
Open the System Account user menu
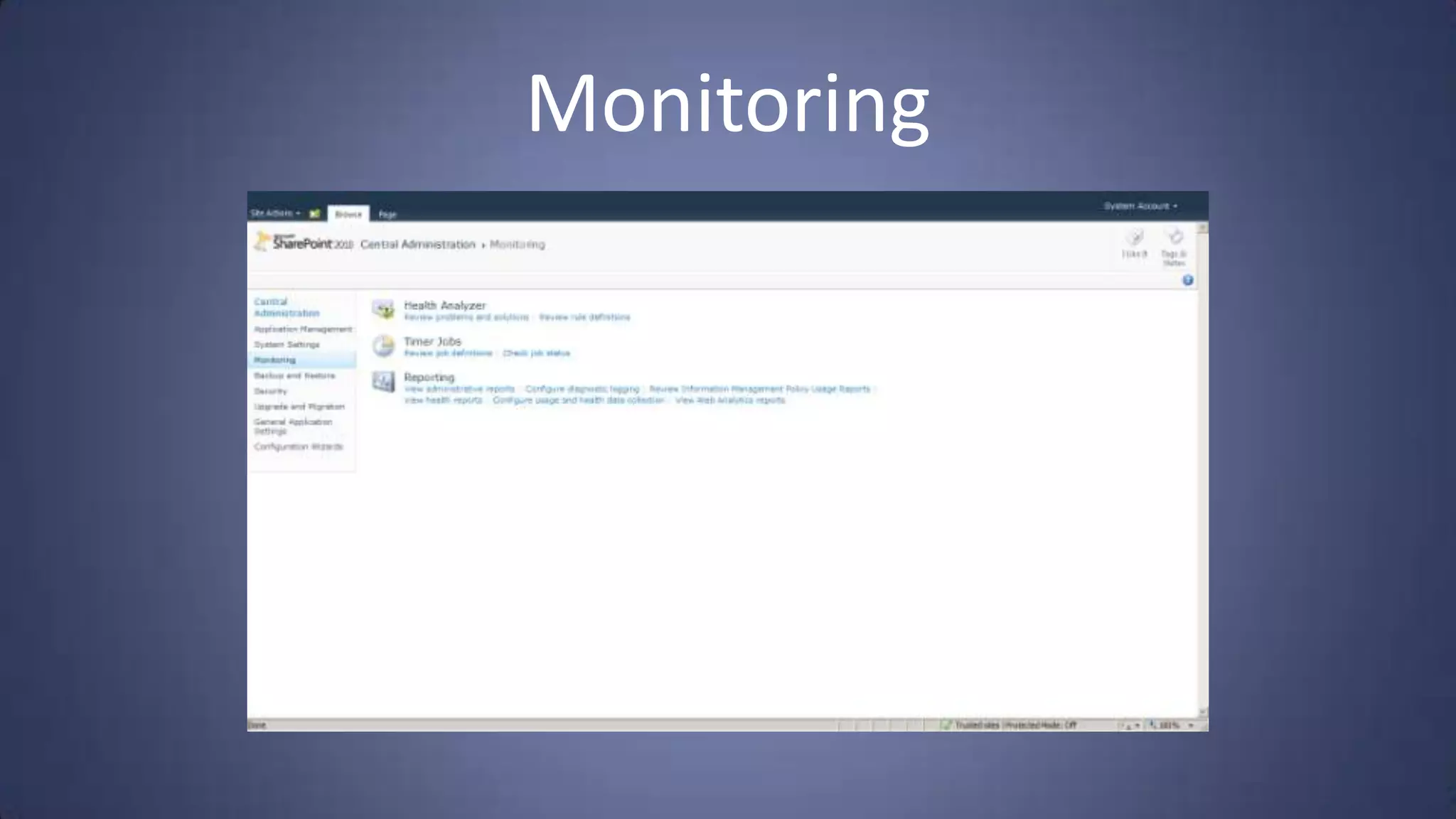click(1140, 206)
